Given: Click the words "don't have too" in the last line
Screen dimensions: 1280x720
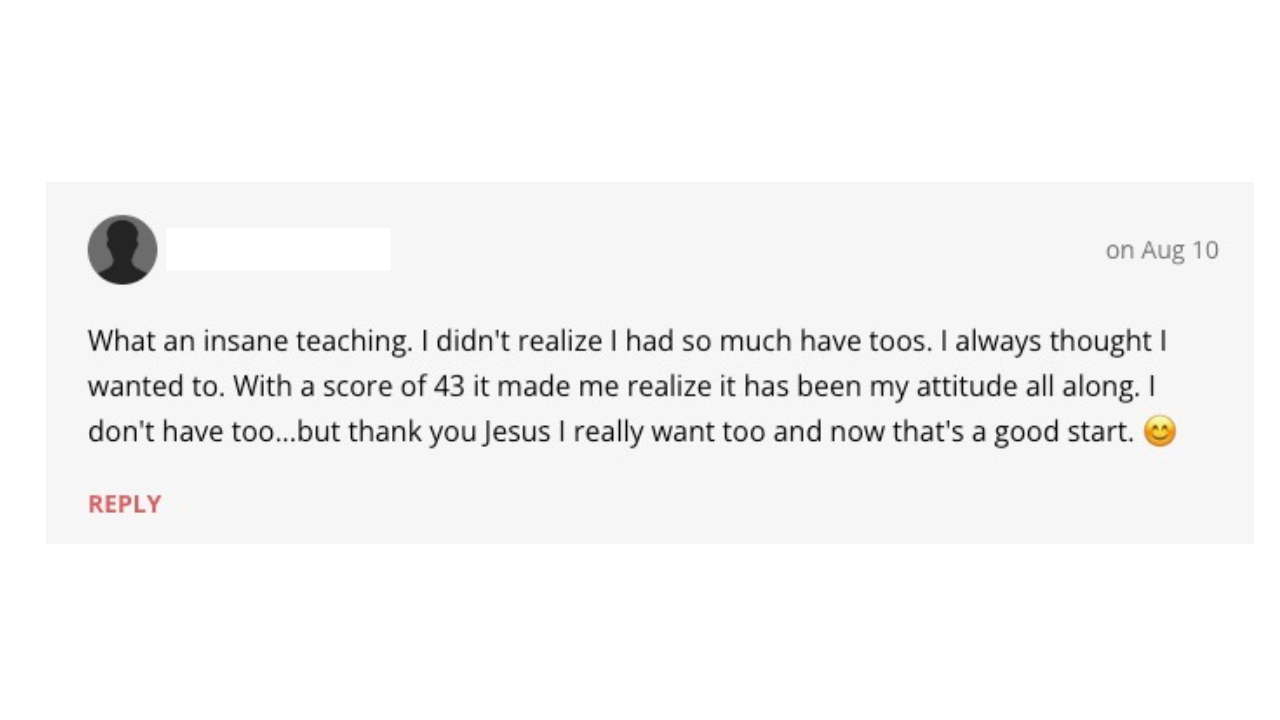Looking at the screenshot, I should [180, 432].
